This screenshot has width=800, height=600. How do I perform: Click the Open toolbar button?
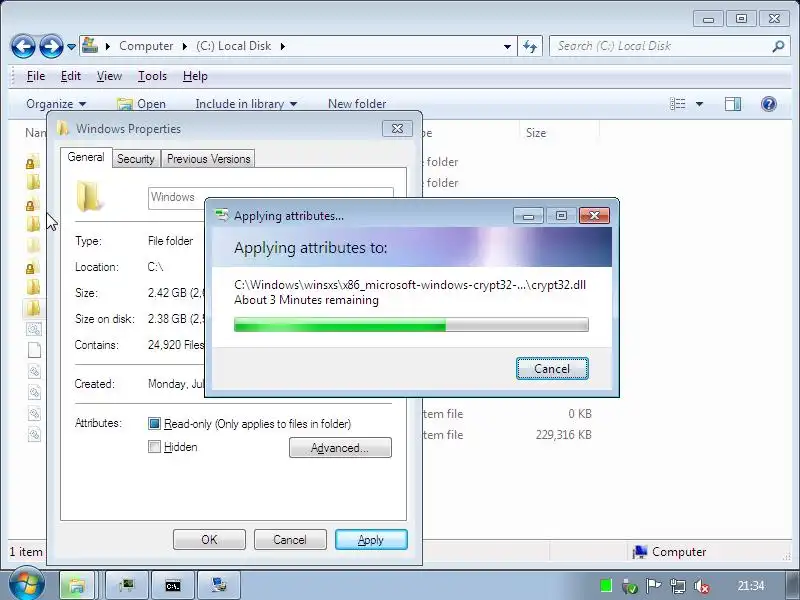[x=141, y=104]
